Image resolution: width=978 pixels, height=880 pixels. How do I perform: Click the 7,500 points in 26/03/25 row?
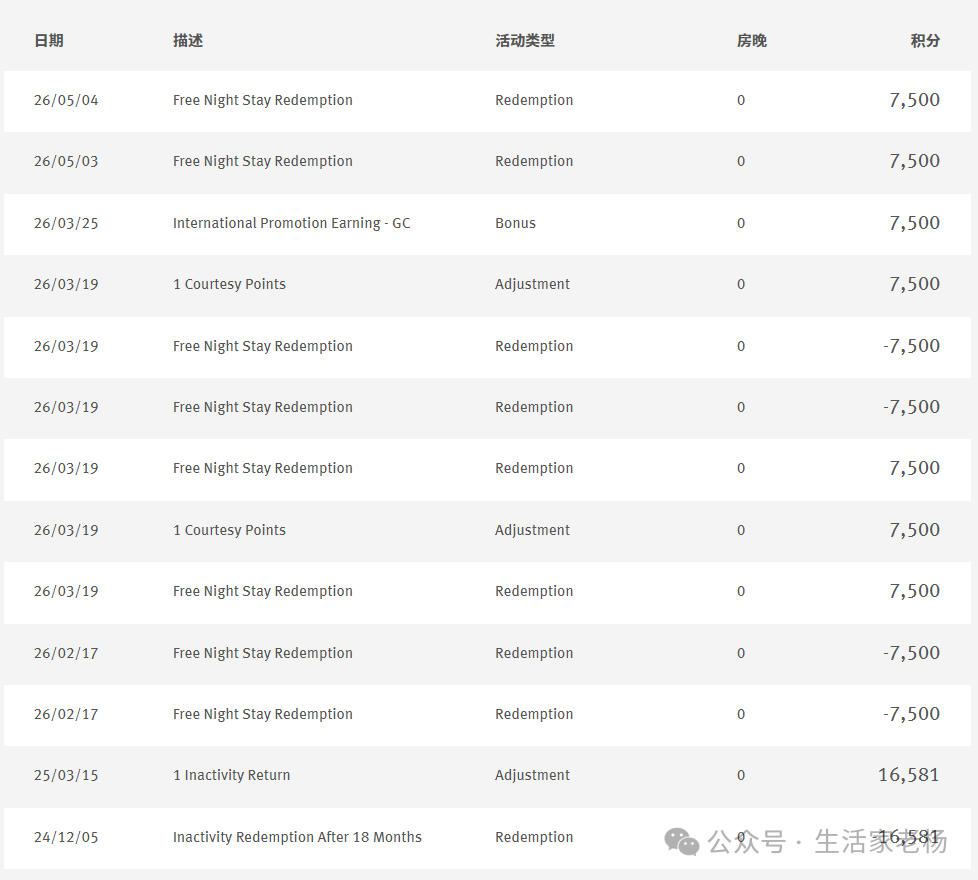click(914, 223)
